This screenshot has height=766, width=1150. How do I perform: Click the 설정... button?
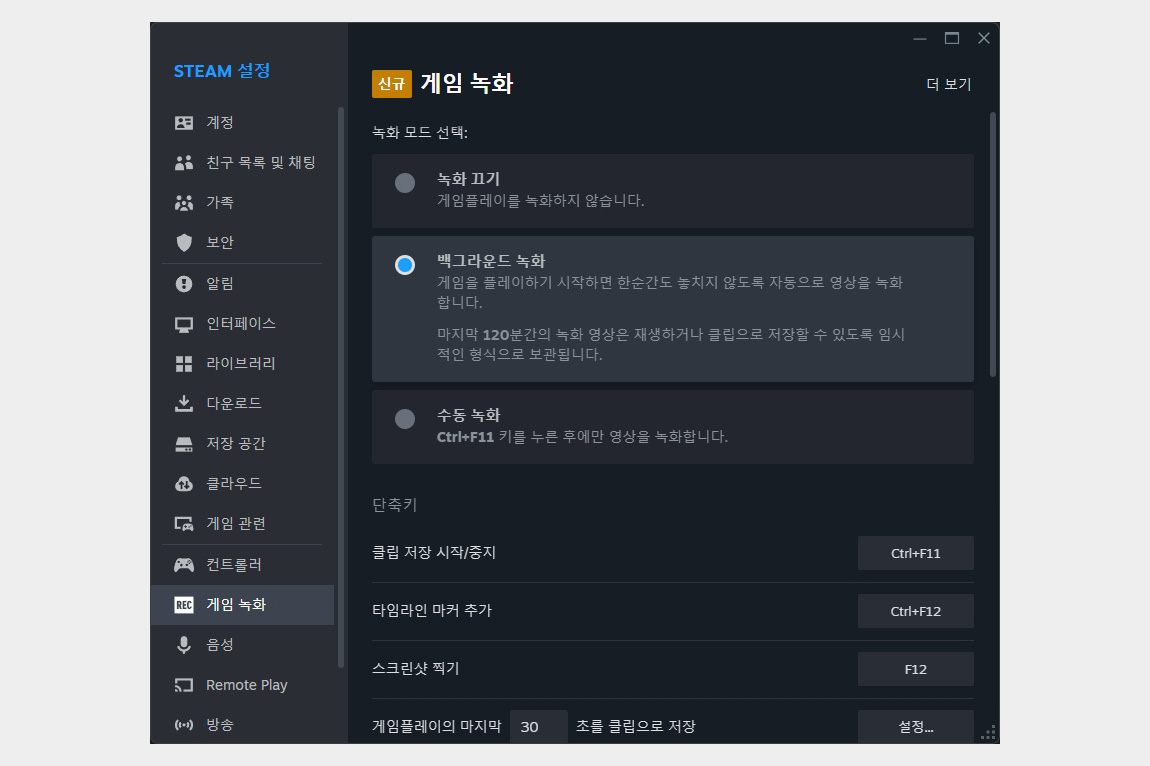915,726
